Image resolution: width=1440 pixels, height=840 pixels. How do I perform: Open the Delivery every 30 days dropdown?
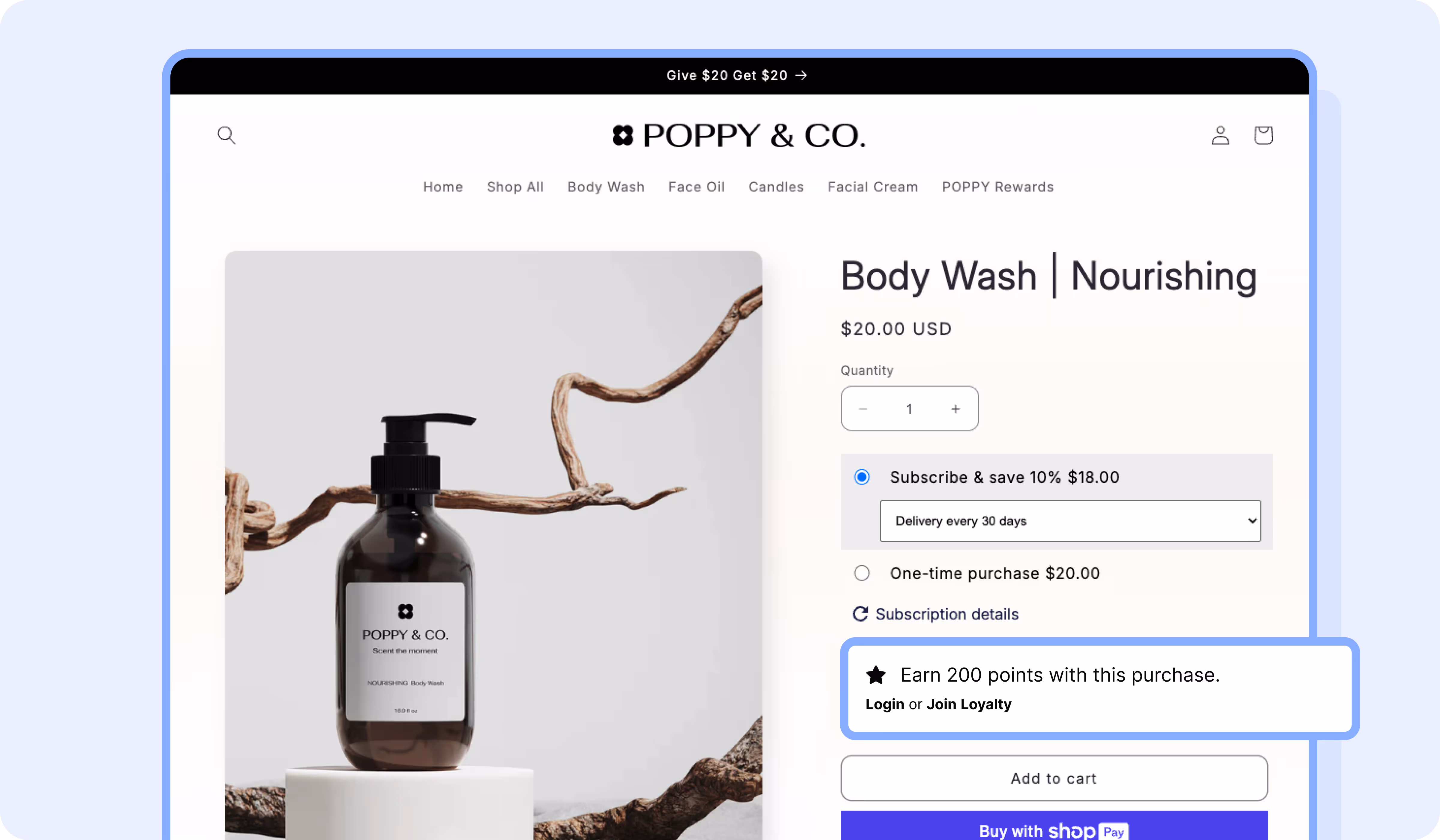(1070, 520)
